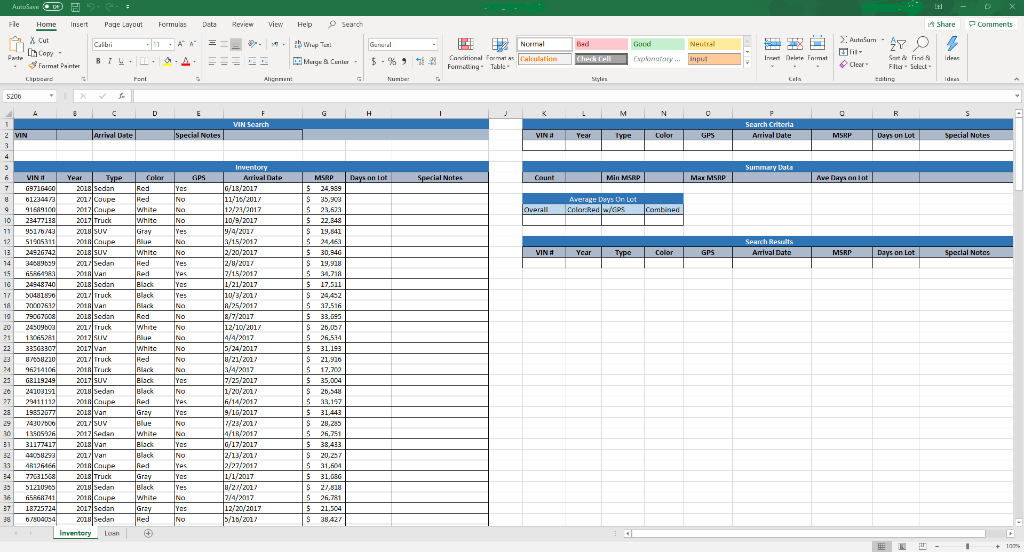Toggle Bottom Align

[x=236, y=44]
